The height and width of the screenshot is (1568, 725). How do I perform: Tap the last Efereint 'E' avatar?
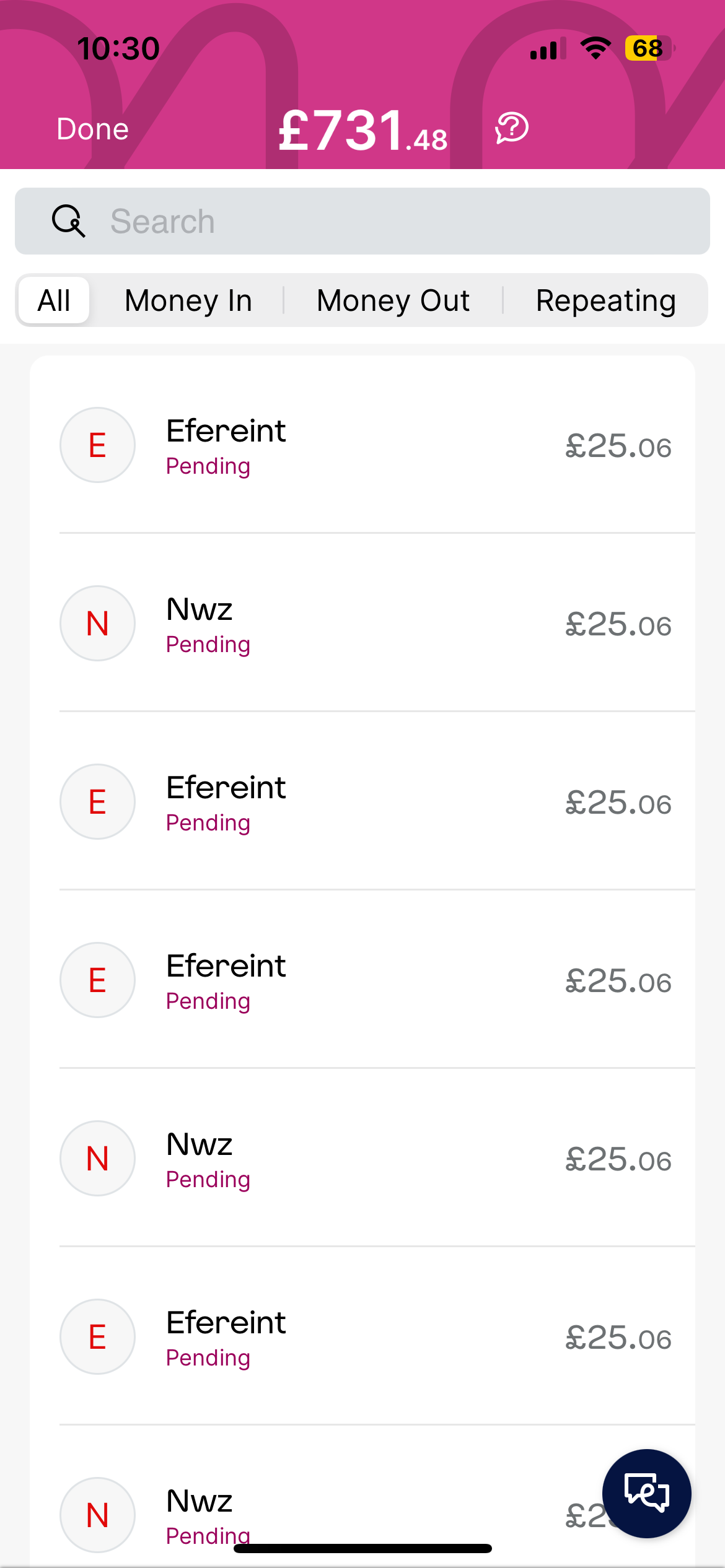pos(97,1337)
